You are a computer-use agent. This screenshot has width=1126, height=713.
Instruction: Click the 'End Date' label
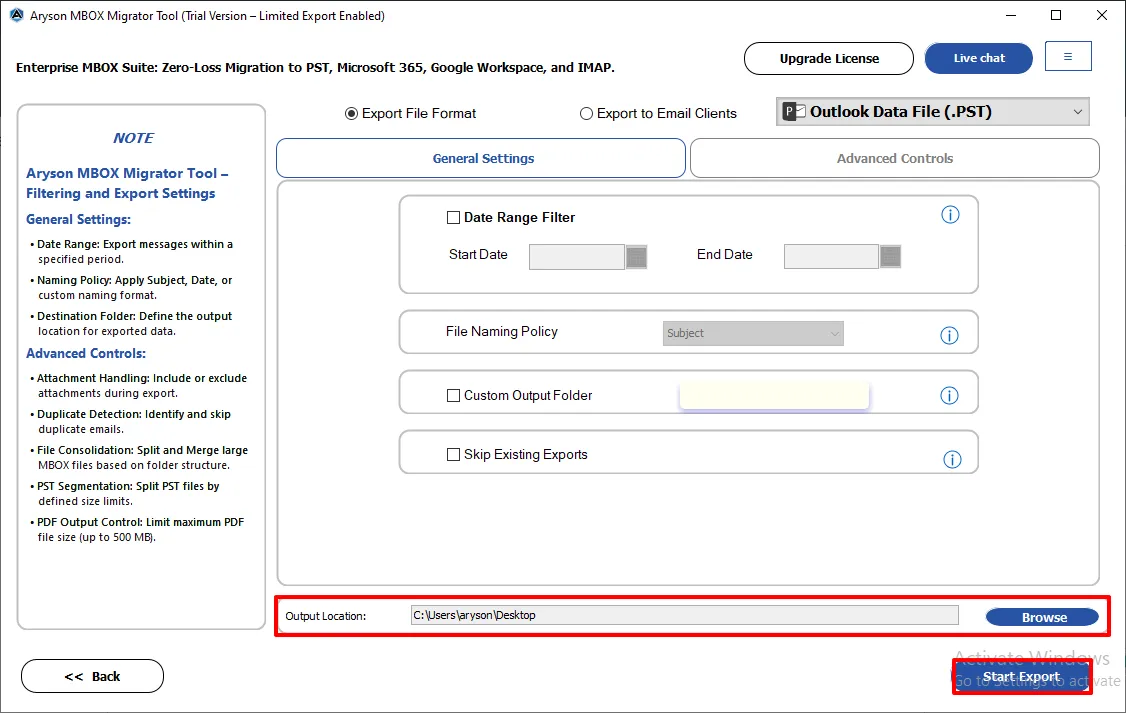click(x=725, y=254)
